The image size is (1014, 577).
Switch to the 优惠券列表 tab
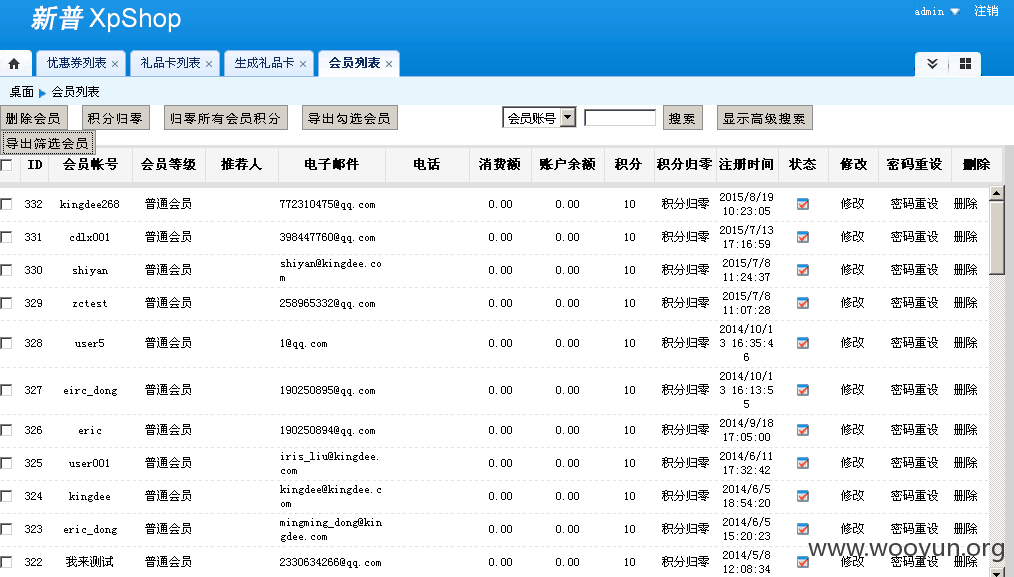[76, 63]
